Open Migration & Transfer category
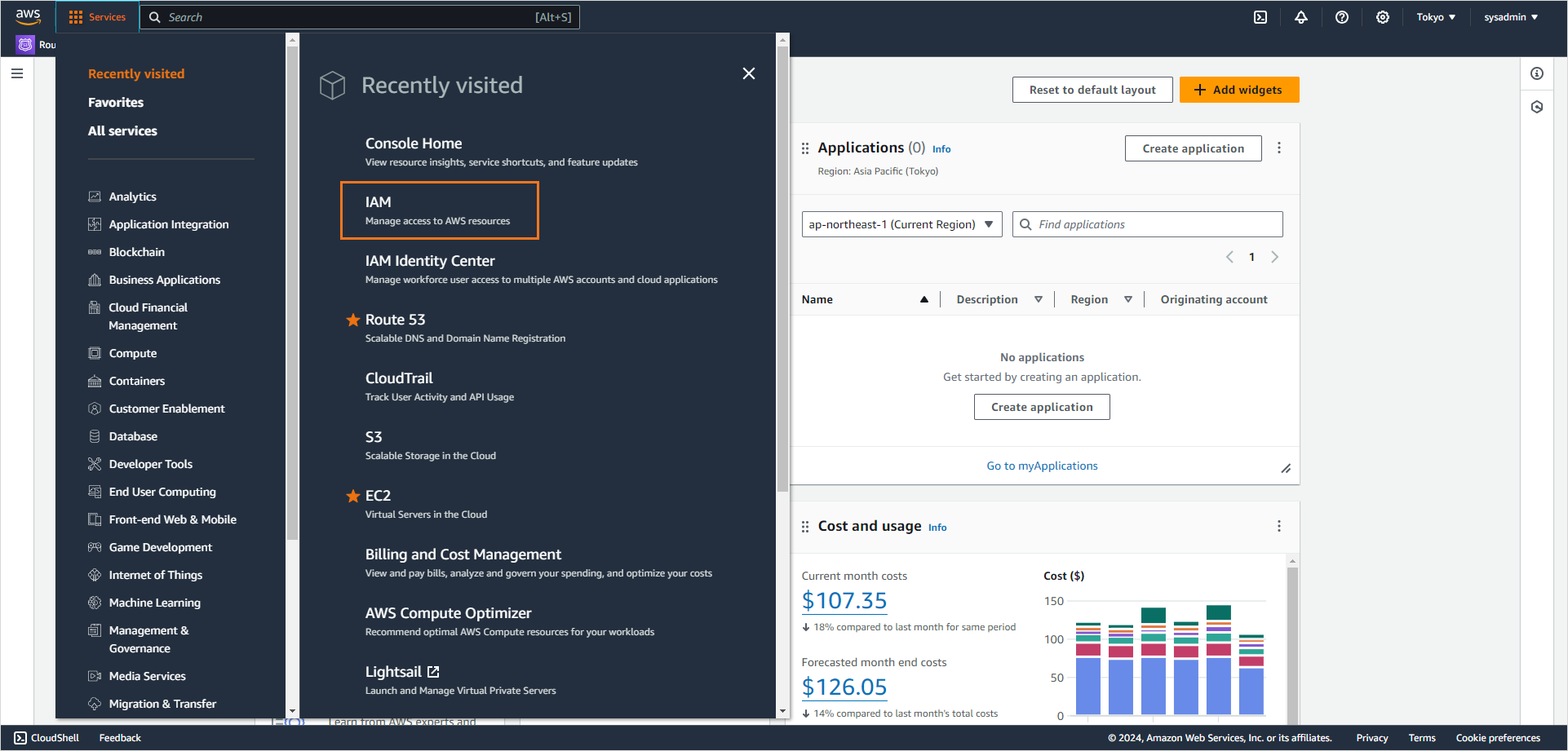 pos(162,704)
